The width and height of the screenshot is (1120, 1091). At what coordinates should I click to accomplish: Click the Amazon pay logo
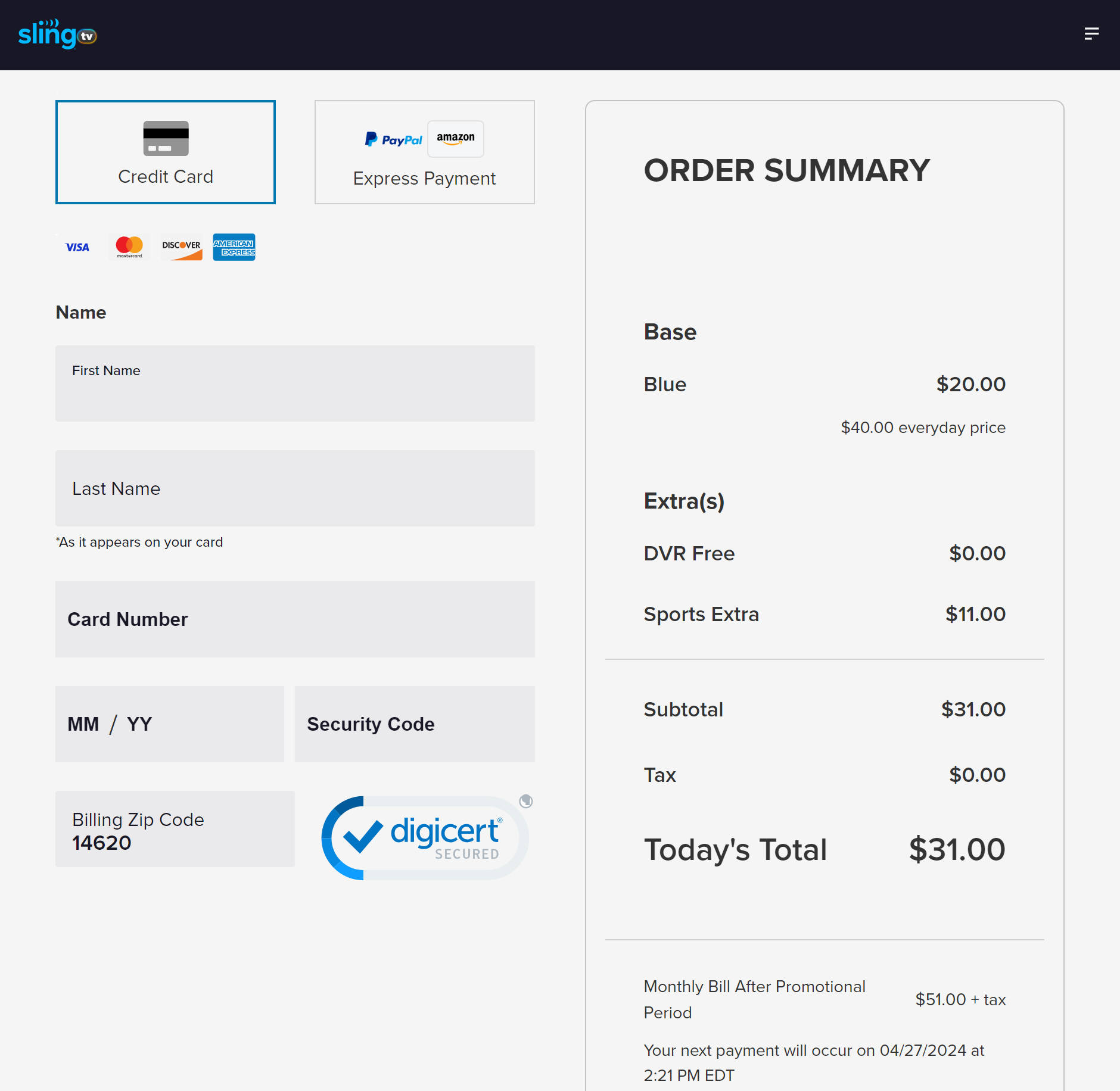[x=456, y=139]
